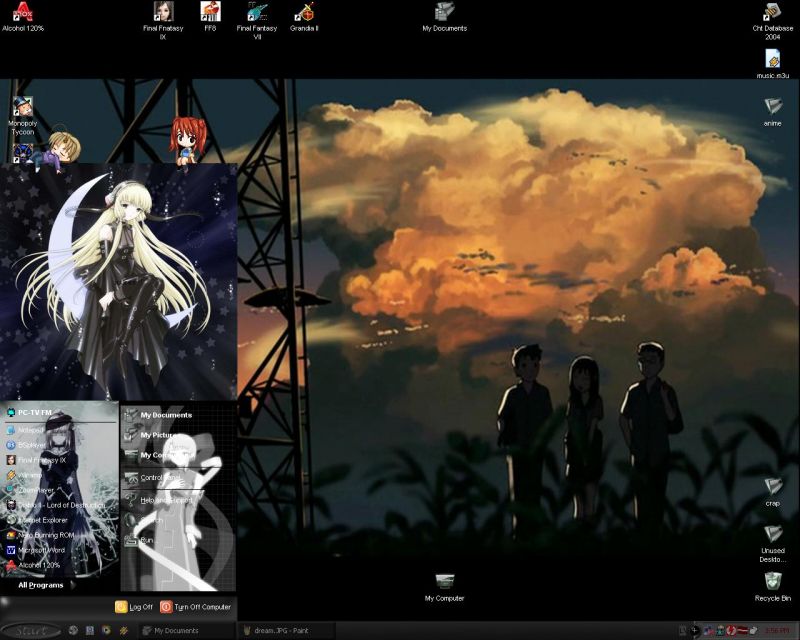Click the Turn Off Computer button
Viewport: 800px width, 640px height.
[x=195, y=607]
